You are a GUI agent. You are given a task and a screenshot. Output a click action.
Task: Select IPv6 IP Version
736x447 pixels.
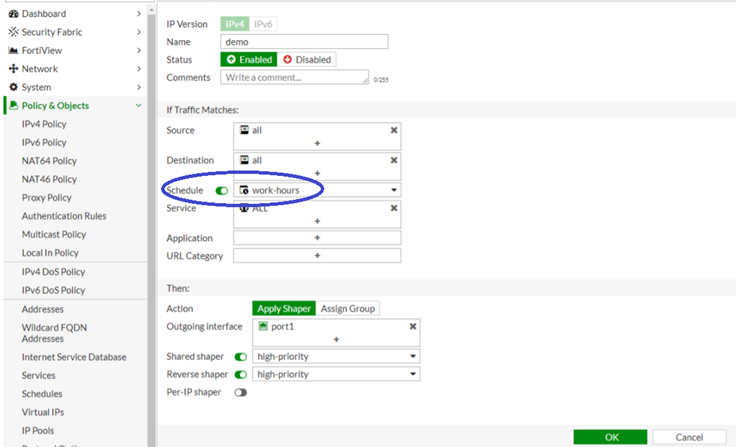click(263, 24)
